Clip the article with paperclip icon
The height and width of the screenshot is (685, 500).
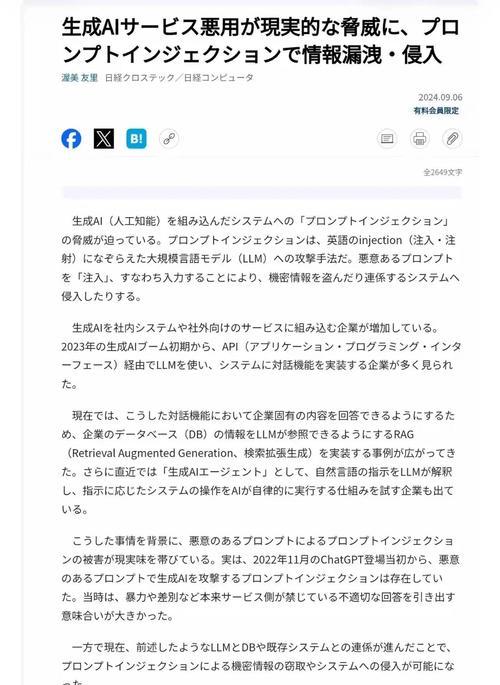point(452,139)
